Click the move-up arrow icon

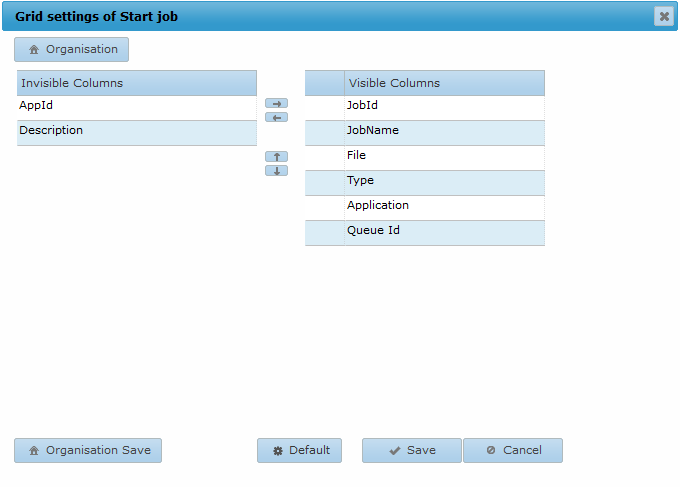coord(276,156)
